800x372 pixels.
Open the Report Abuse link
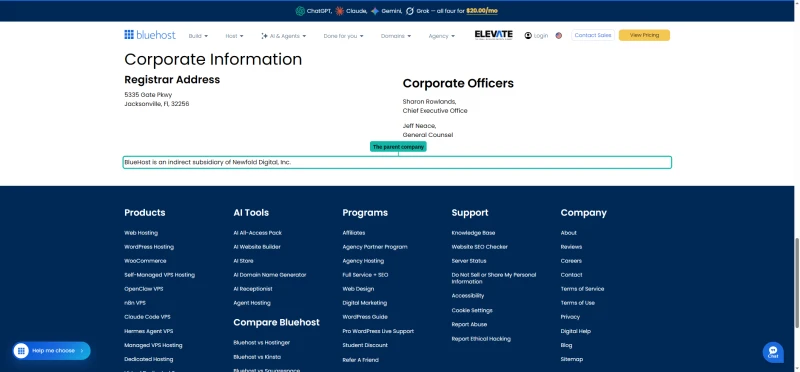pos(469,325)
